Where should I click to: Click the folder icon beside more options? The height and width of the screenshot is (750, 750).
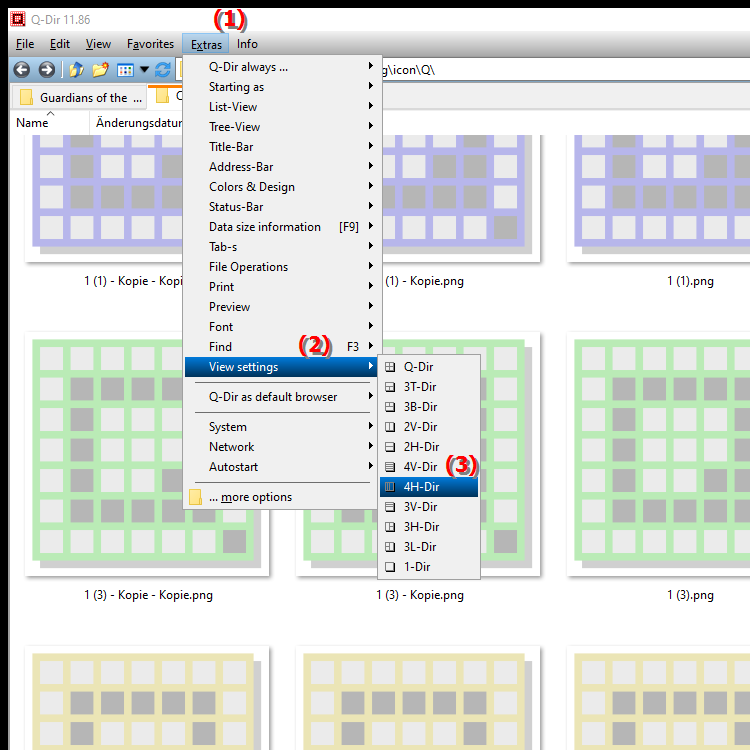point(195,497)
